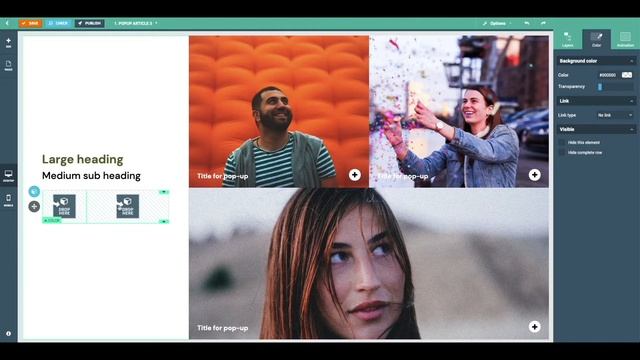Click the dark round add row plus icon
The image size is (640, 360).
coord(34,207)
